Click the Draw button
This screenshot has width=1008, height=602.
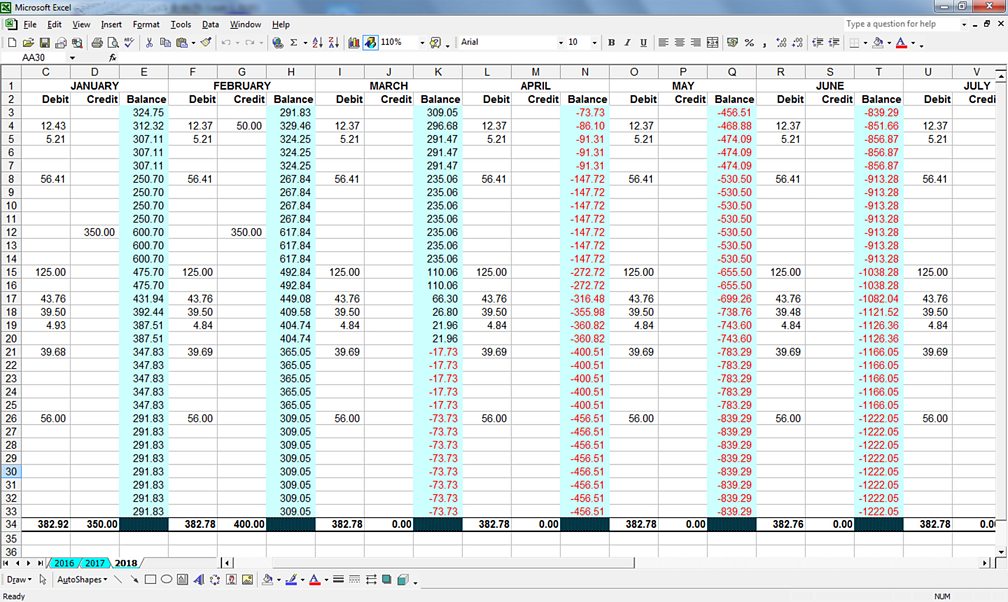click(x=17, y=579)
